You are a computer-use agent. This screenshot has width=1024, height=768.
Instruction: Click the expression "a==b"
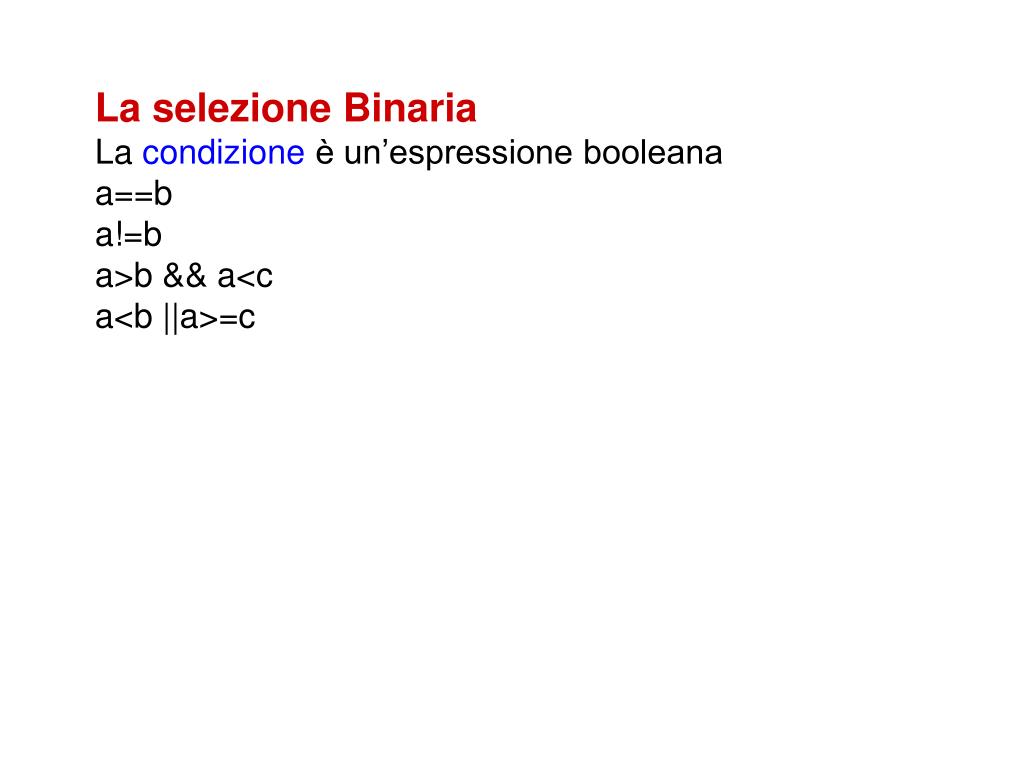click(134, 194)
